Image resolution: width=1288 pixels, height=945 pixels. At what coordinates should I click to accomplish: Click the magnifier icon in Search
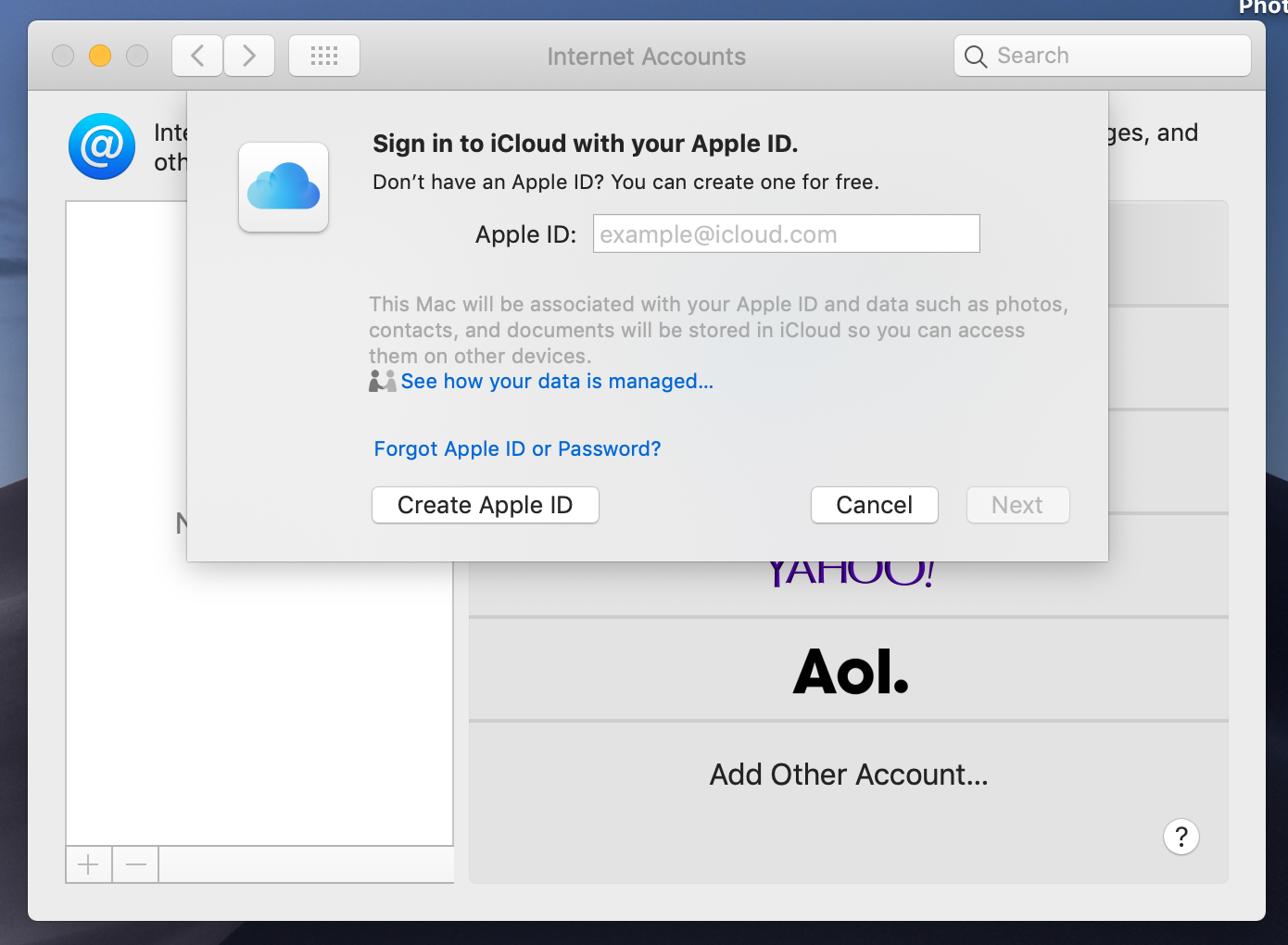click(x=976, y=57)
